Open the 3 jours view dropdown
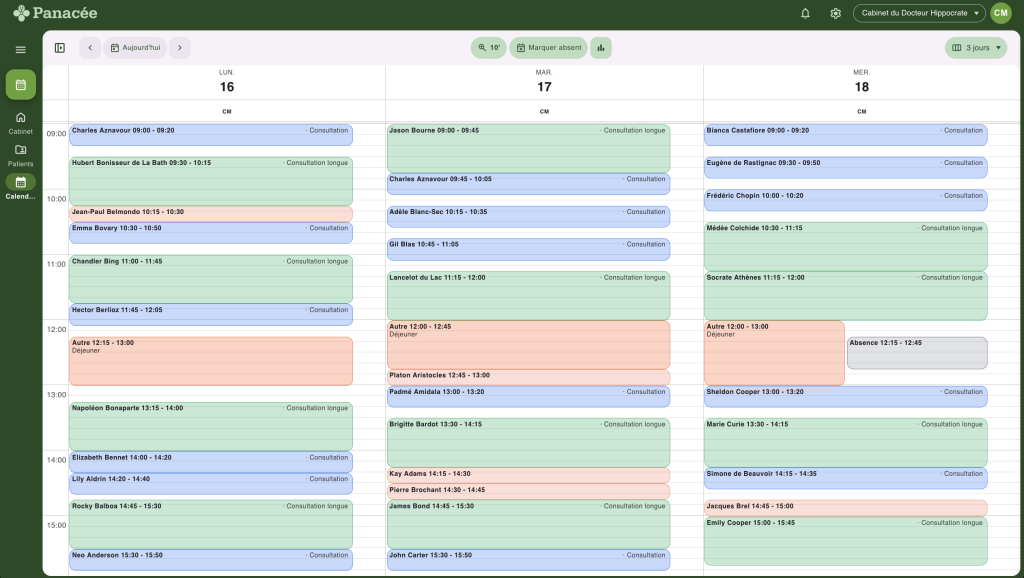1024x578 pixels. pos(974,47)
